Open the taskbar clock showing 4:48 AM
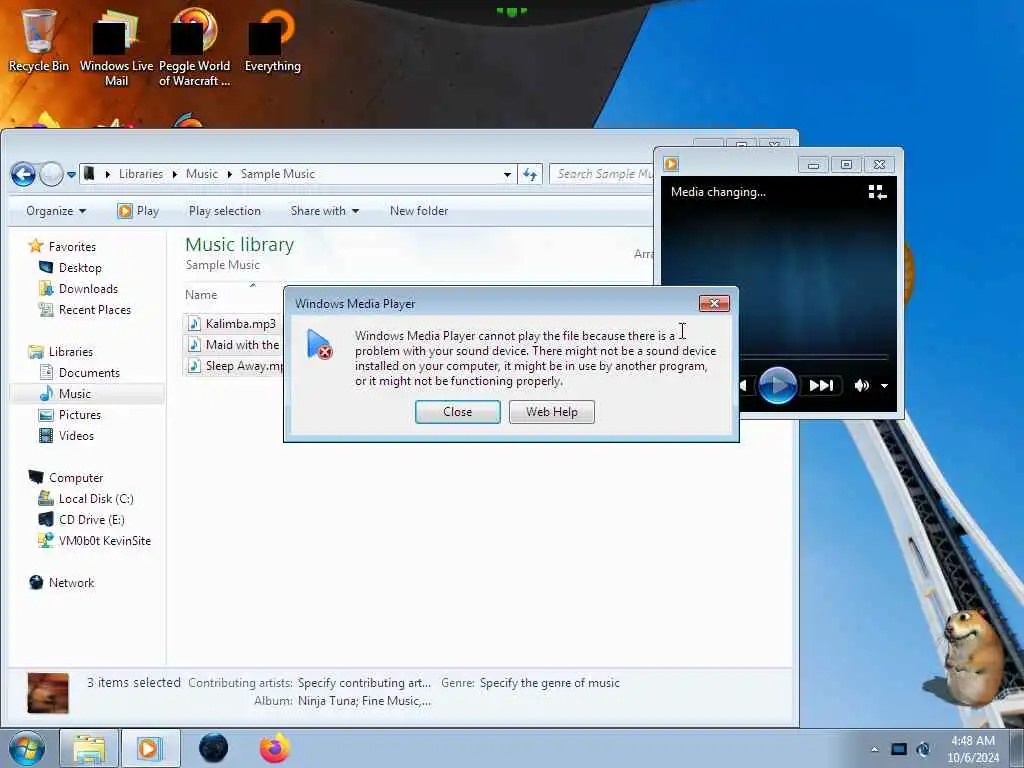The width and height of the screenshot is (1024, 768). [x=973, y=749]
